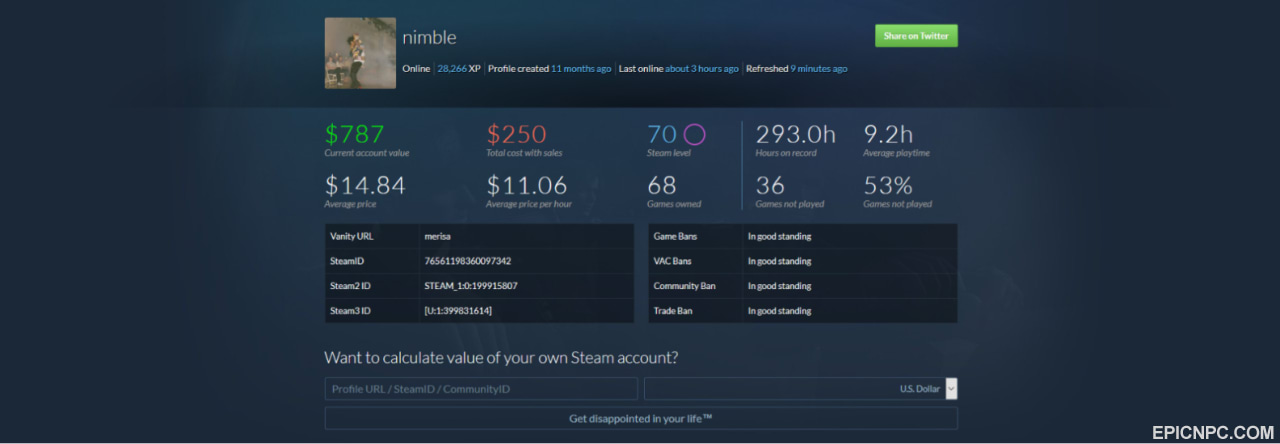The image size is (1280, 444).
Task: Click the '11 months ago' profile created link
Action: [x=581, y=69]
